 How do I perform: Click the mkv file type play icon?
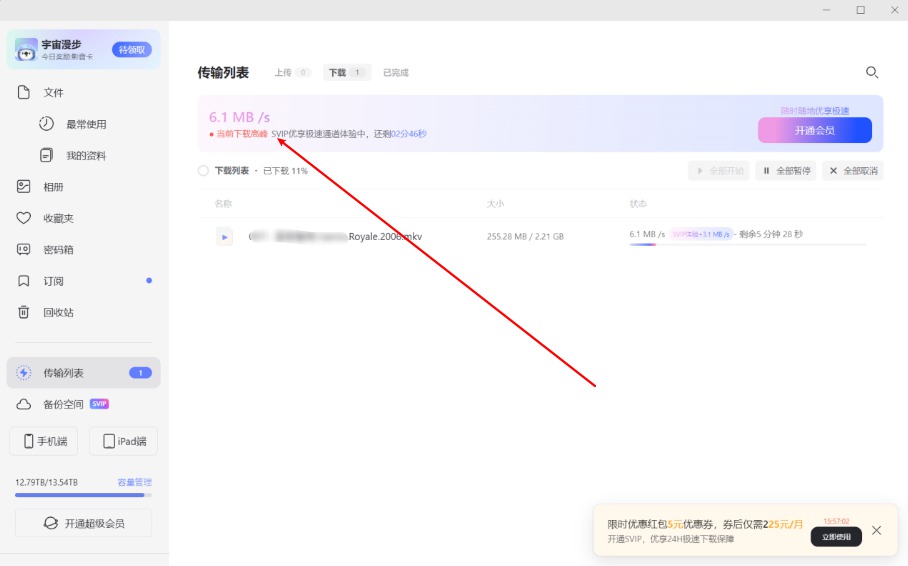pyautogui.click(x=225, y=237)
